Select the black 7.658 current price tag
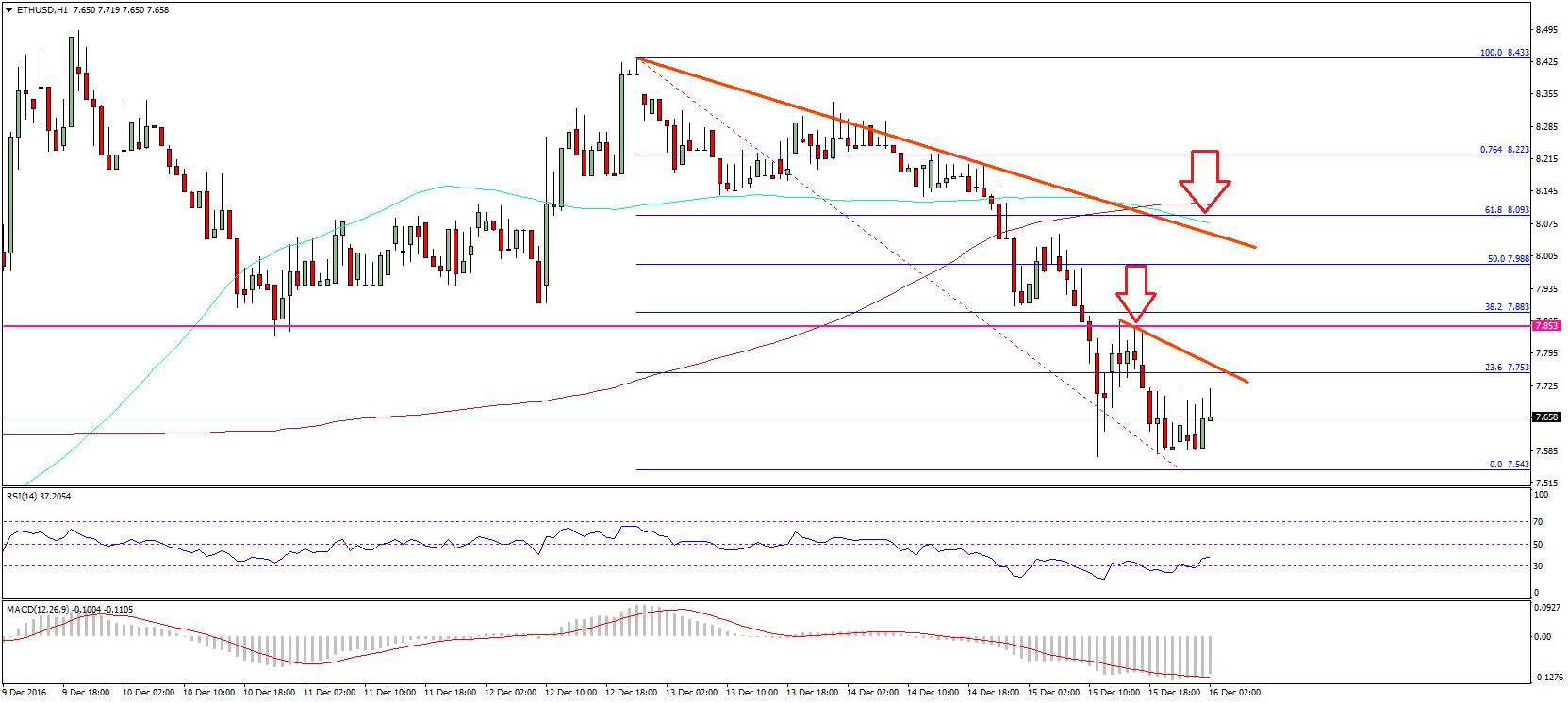This screenshot has width=1568, height=703. [1546, 417]
